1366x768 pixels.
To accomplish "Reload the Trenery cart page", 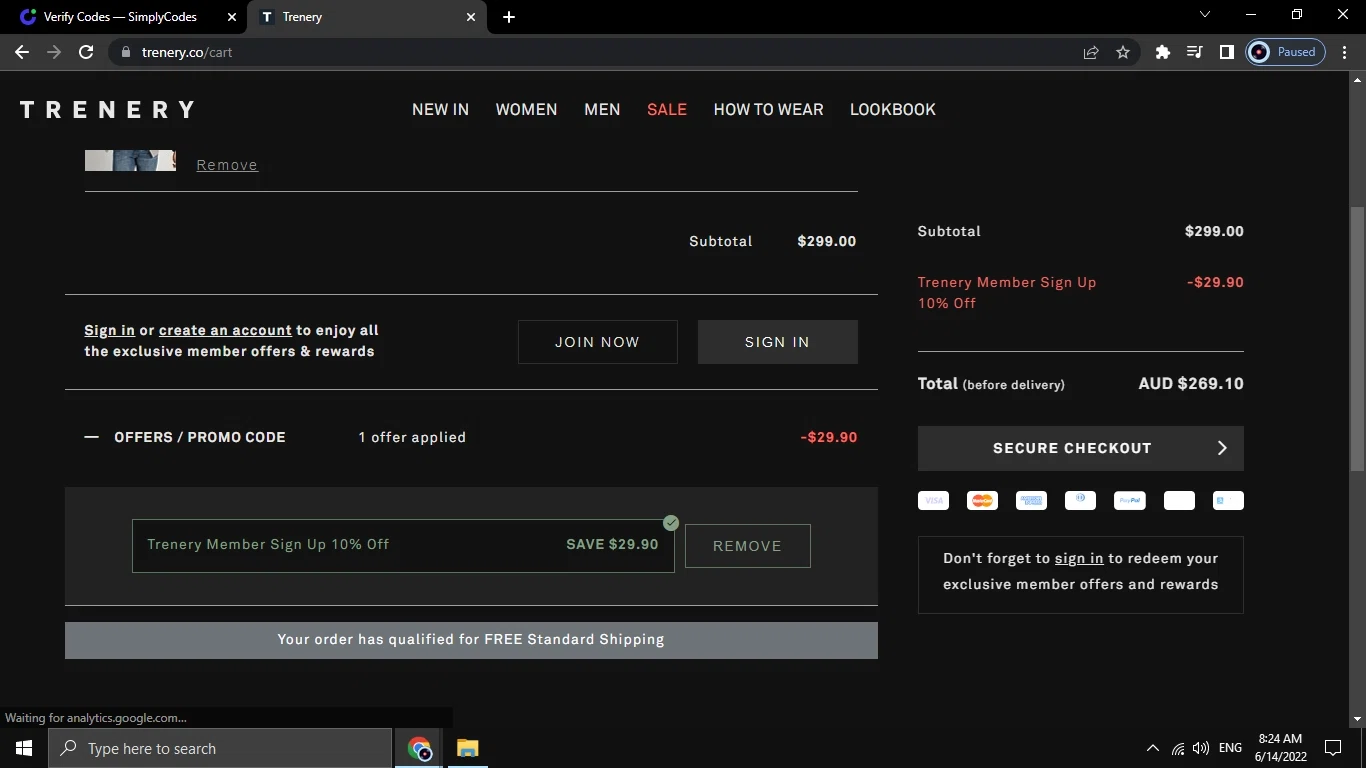I will coord(86,52).
